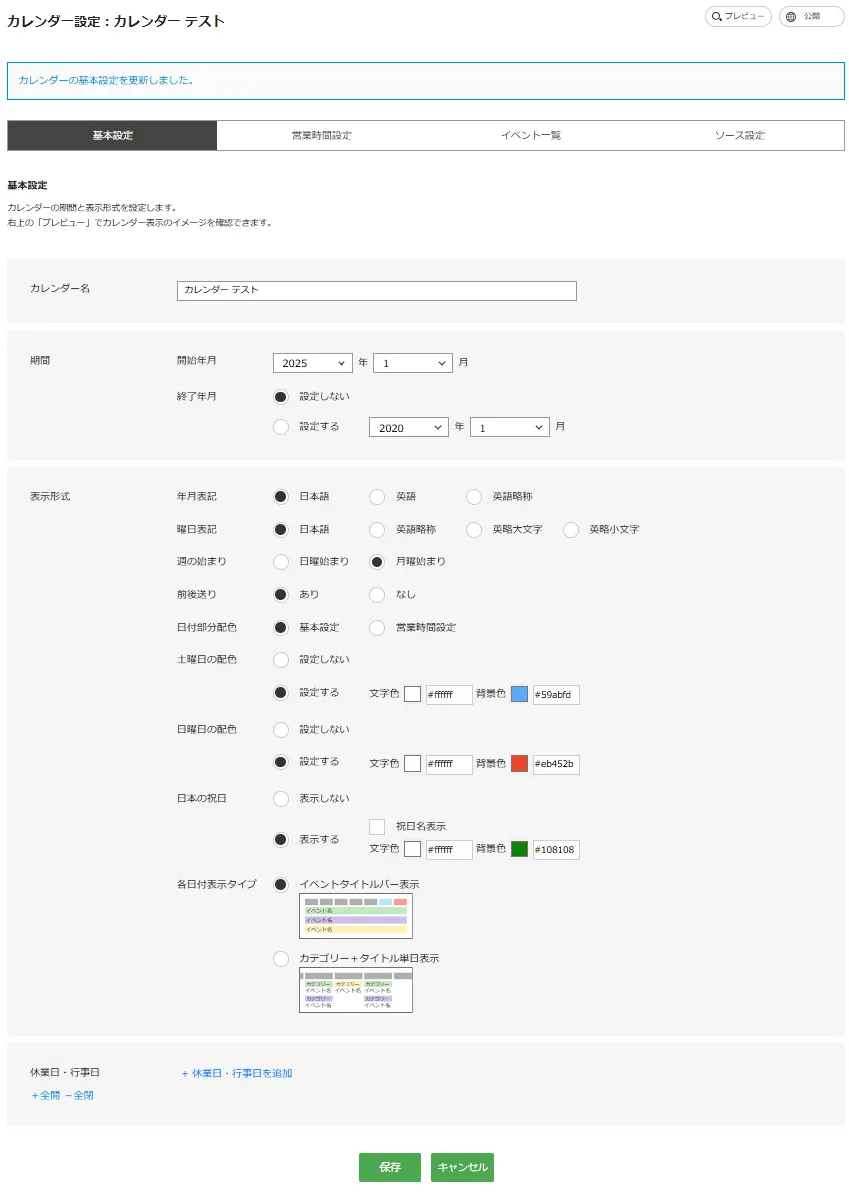Click the globe publish button
The height and width of the screenshot is (1194, 849).
[x=811, y=16]
